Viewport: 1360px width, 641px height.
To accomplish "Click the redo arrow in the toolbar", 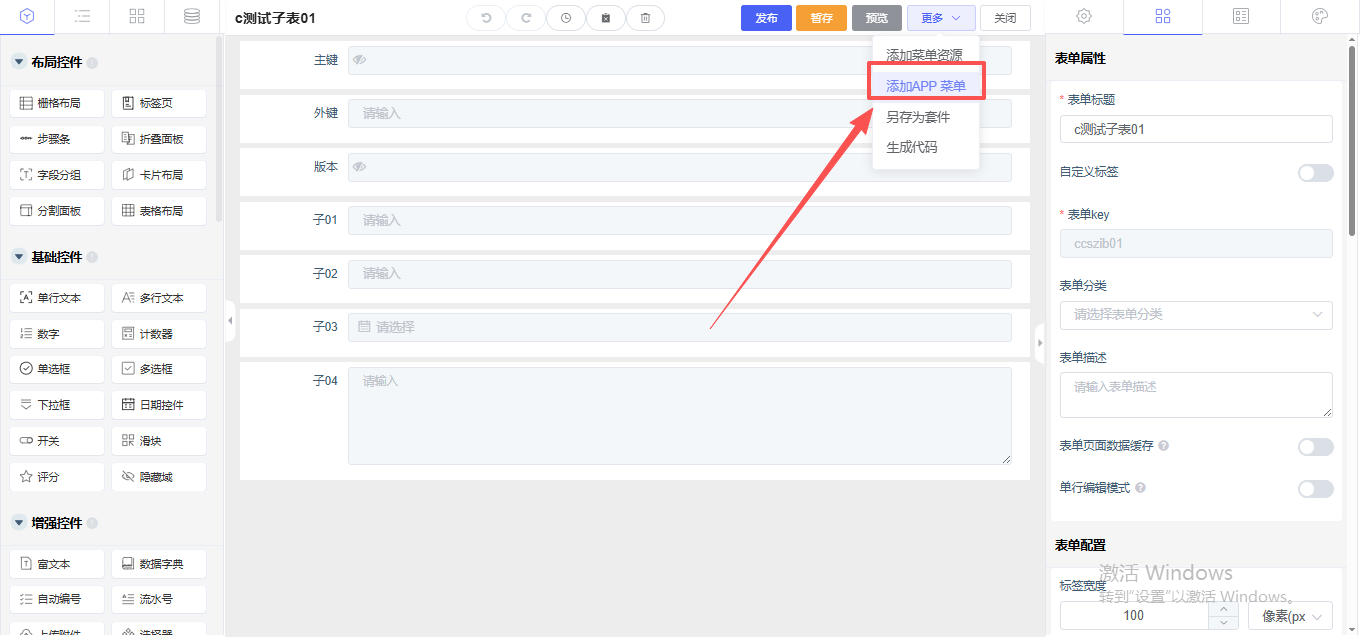I will (526, 18).
